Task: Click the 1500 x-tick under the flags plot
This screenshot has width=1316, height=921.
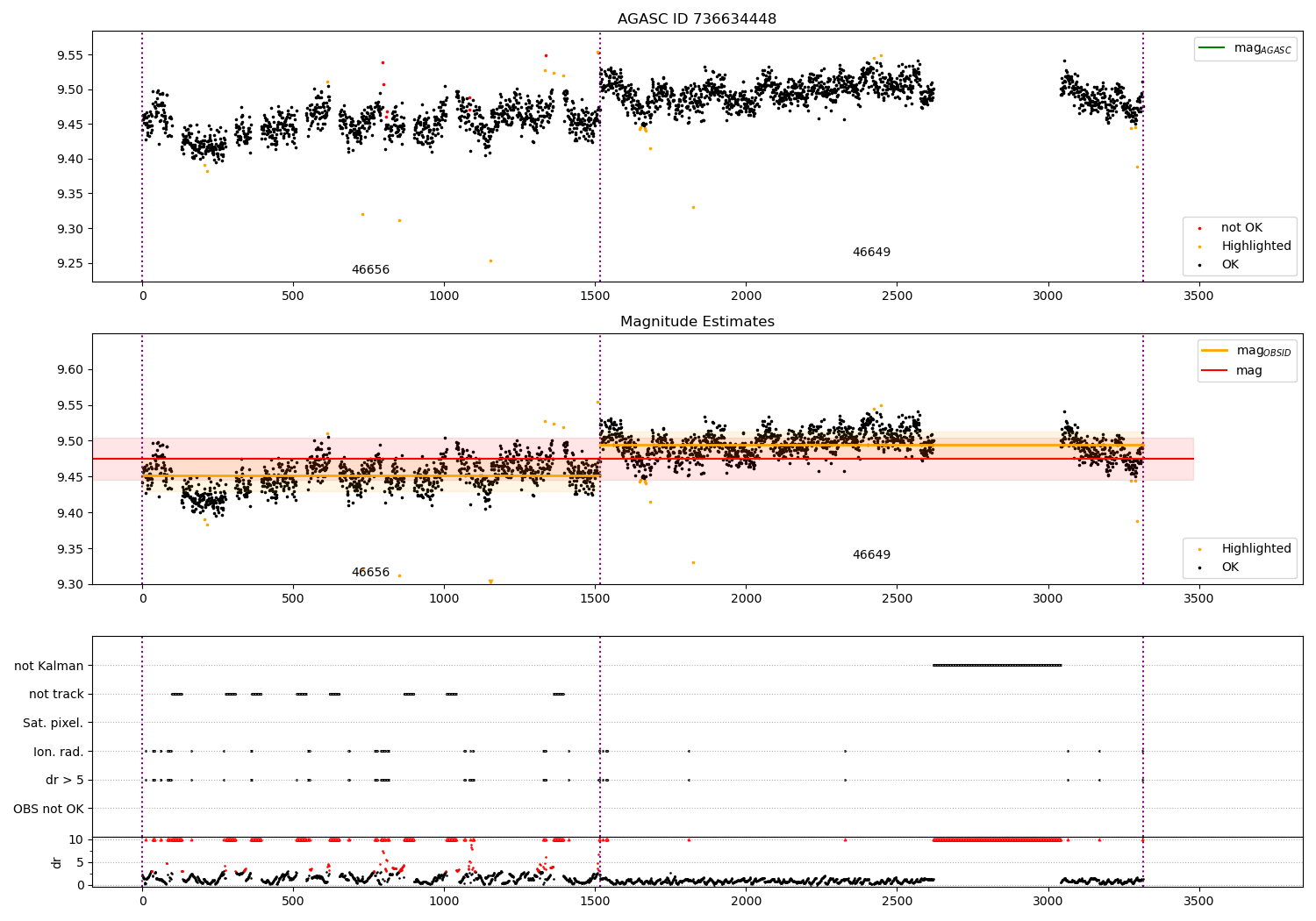Action: point(595,901)
